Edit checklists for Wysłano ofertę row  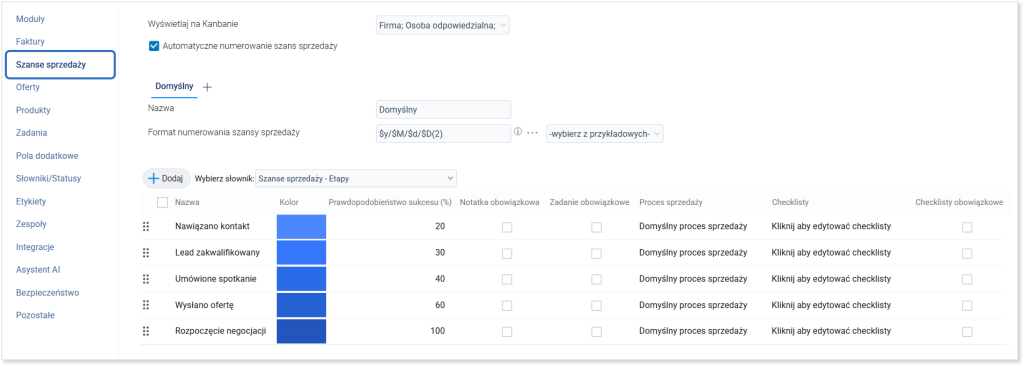pos(831,305)
